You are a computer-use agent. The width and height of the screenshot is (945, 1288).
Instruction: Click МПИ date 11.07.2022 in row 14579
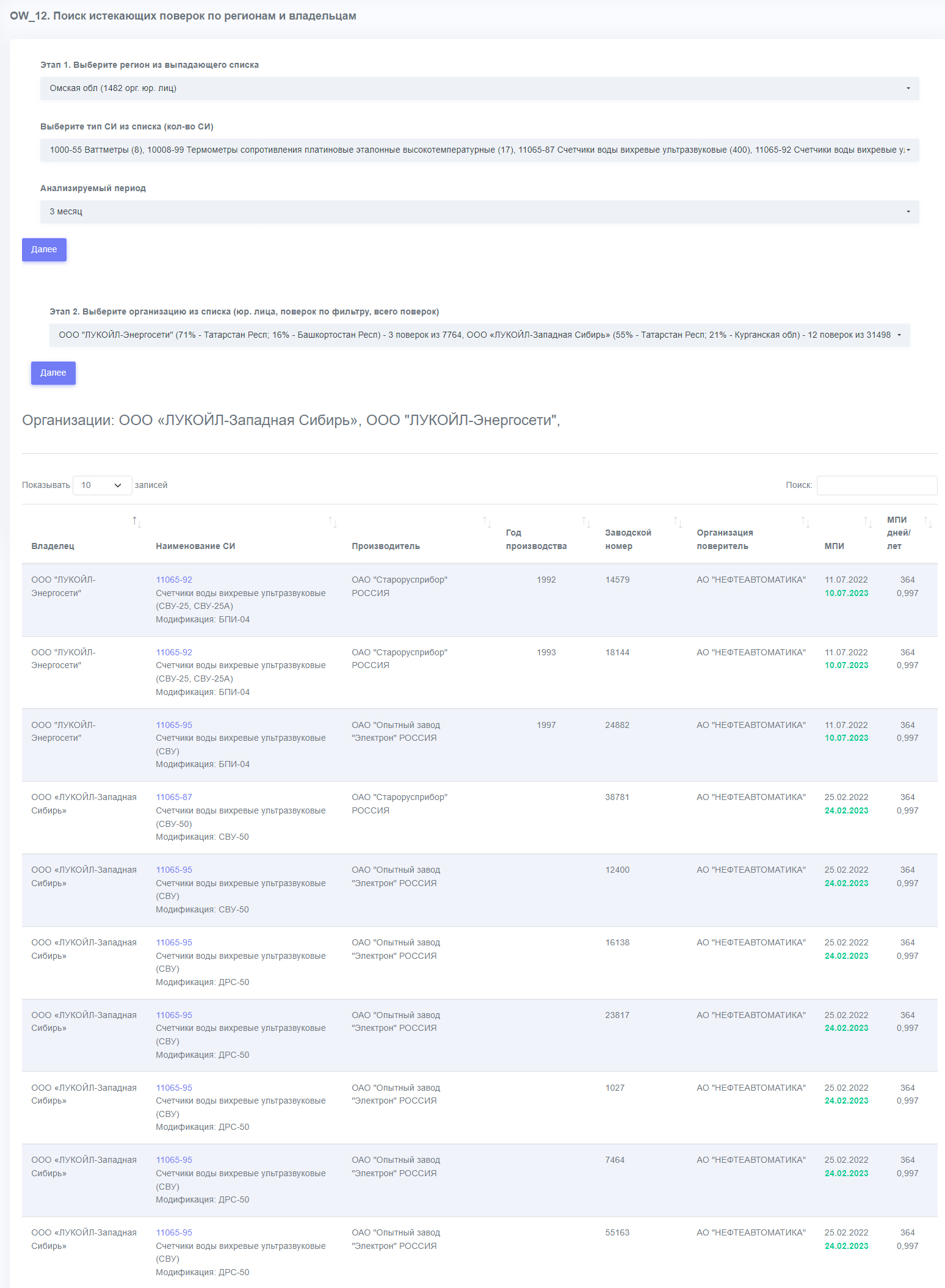(x=846, y=580)
